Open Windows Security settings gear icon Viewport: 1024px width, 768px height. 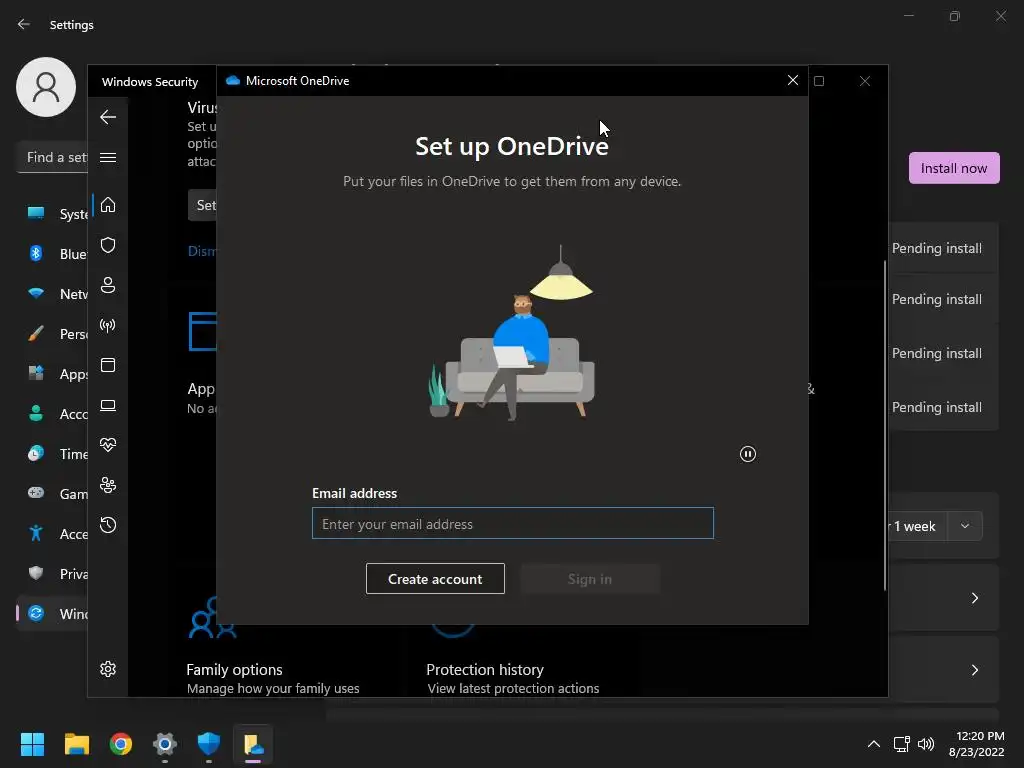coord(108,669)
